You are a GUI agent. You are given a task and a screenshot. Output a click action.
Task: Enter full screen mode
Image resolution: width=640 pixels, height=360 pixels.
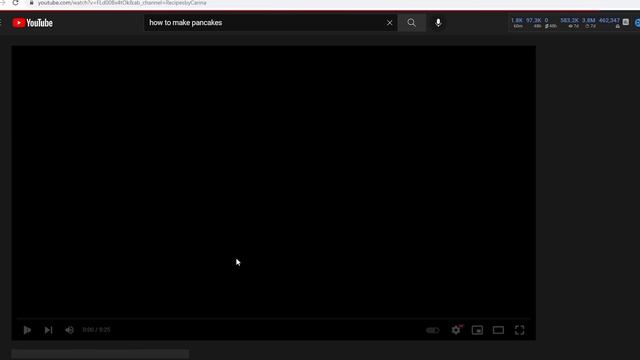tap(519, 330)
